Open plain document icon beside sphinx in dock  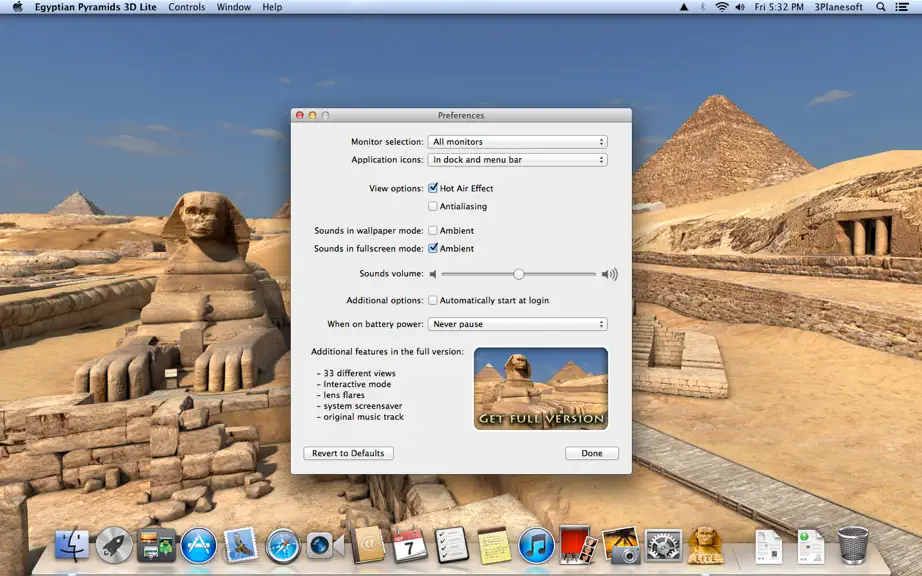(x=769, y=546)
